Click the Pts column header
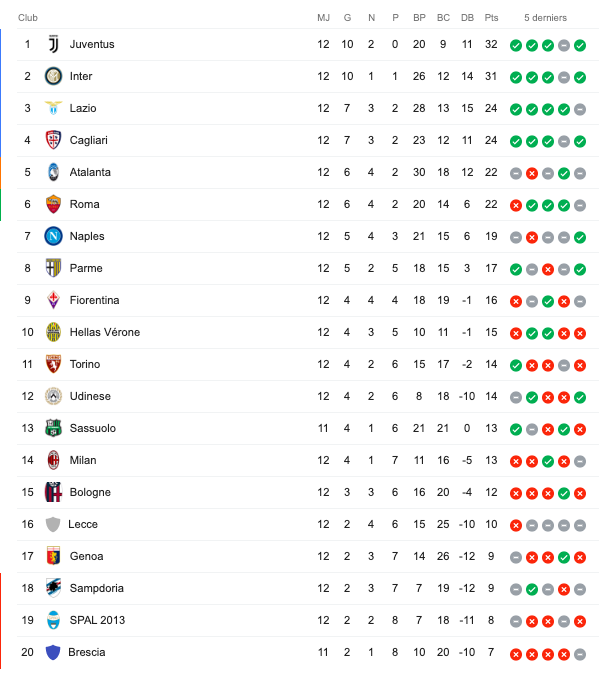Image resolution: width=600 pixels, height=673 pixels. tap(491, 18)
